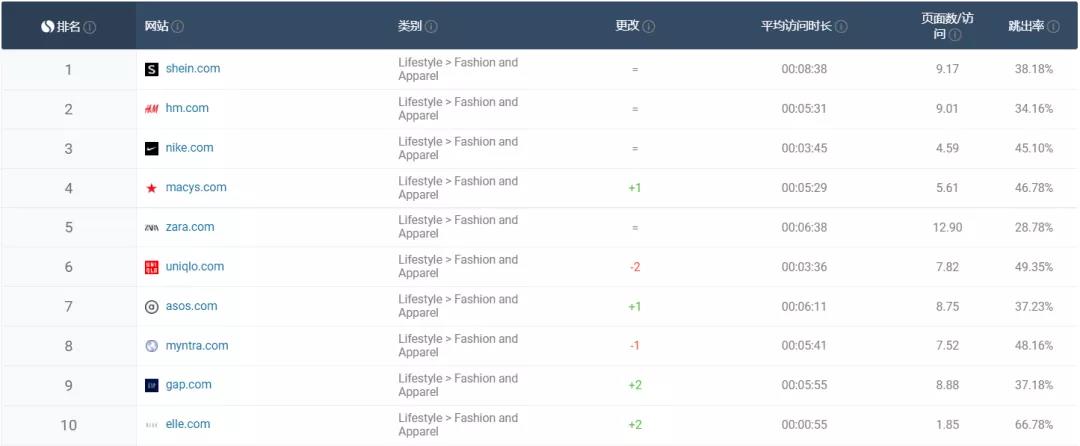The image size is (1080, 446).
Task: Click visit duration 00:03:45
Action: click(x=804, y=149)
